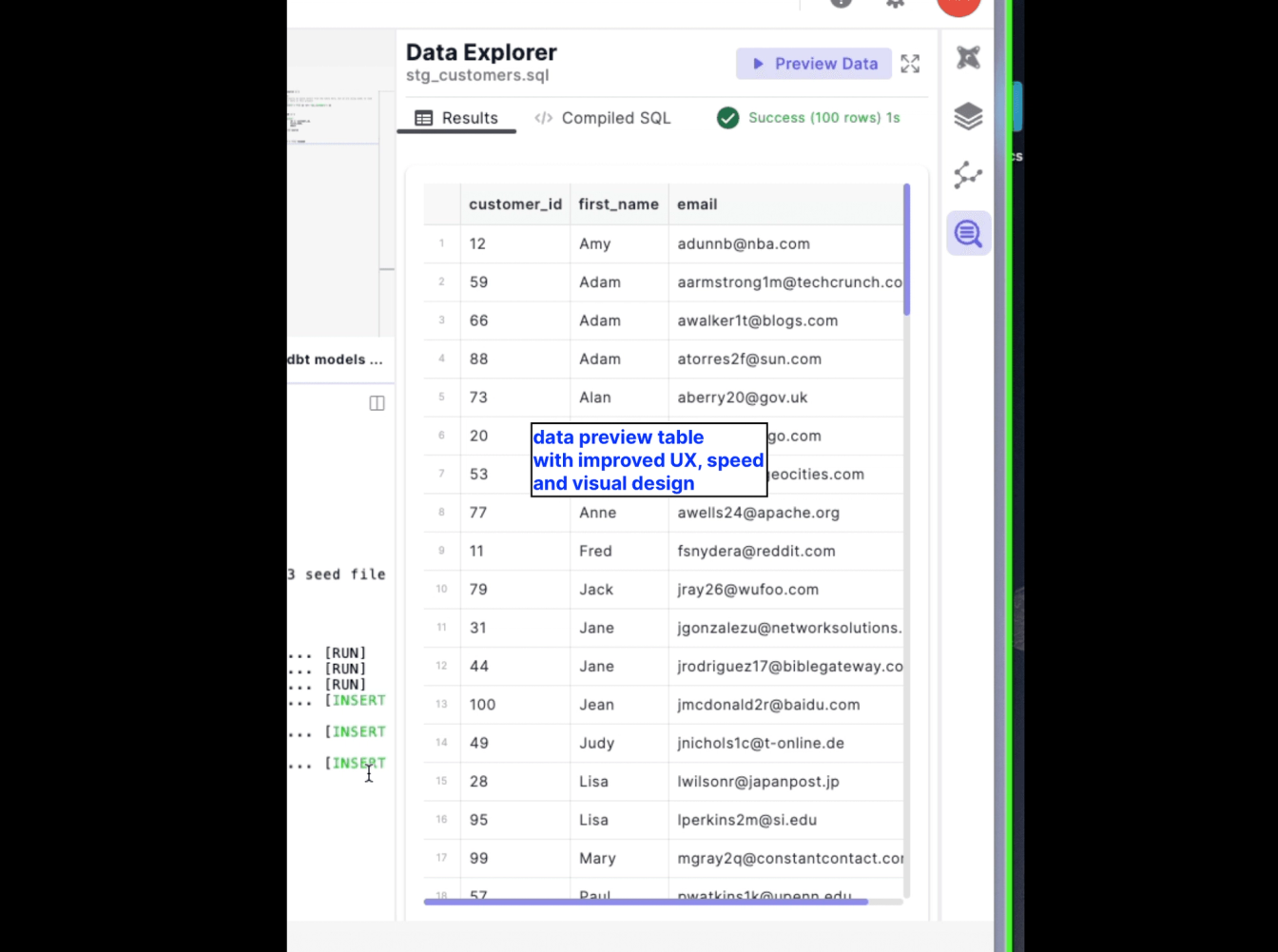Select first name Mary cell
The image size is (1278, 952).
coord(619,859)
